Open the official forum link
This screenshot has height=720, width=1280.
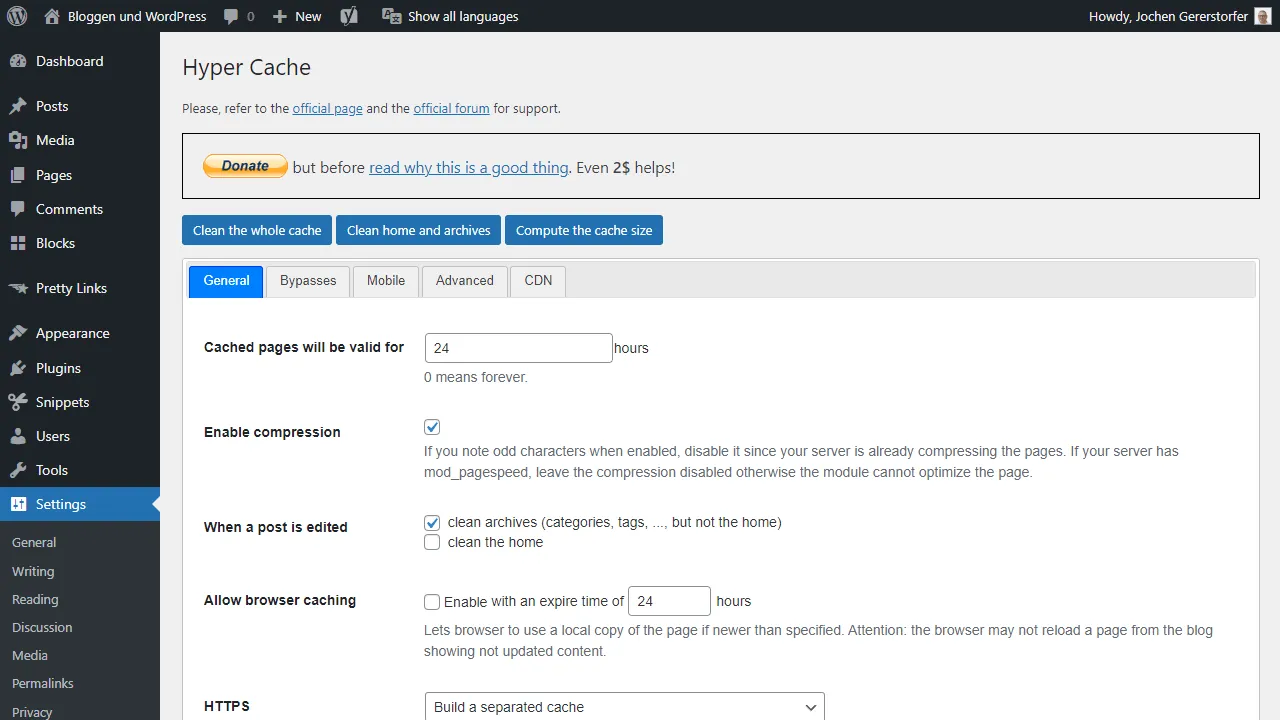[452, 108]
